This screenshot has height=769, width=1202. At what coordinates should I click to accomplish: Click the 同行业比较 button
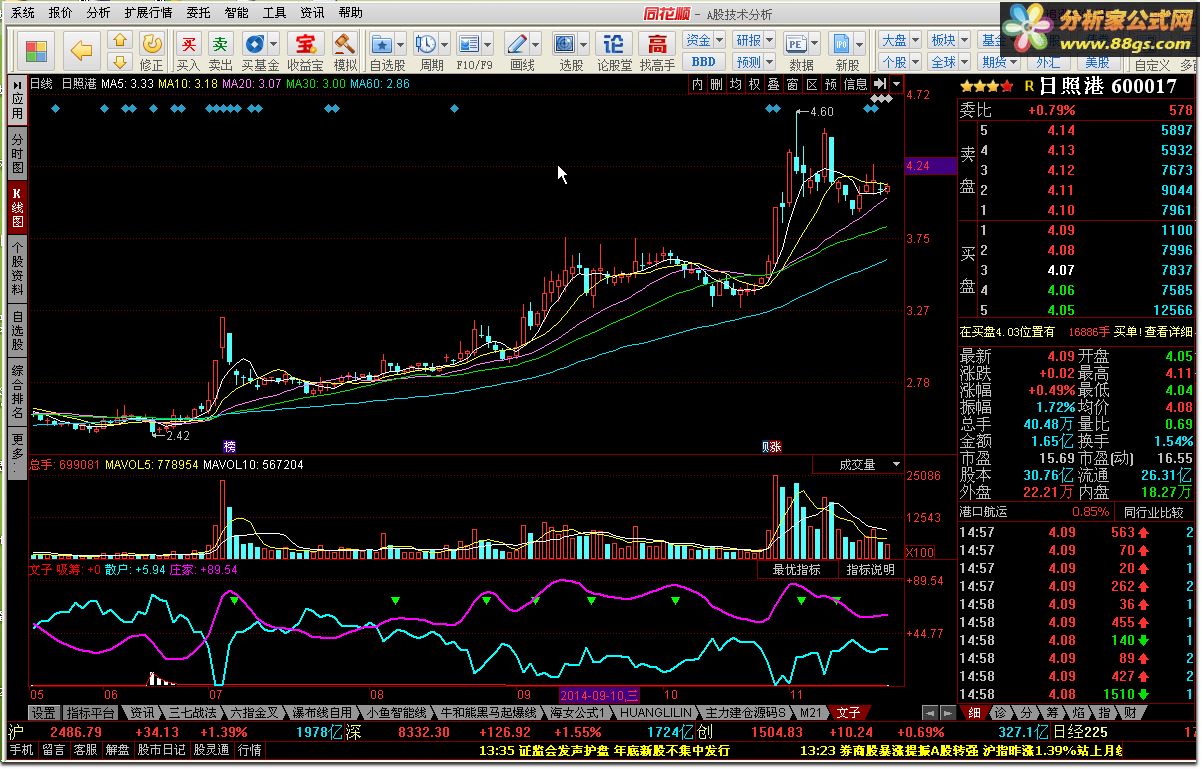coord(1152,512)
